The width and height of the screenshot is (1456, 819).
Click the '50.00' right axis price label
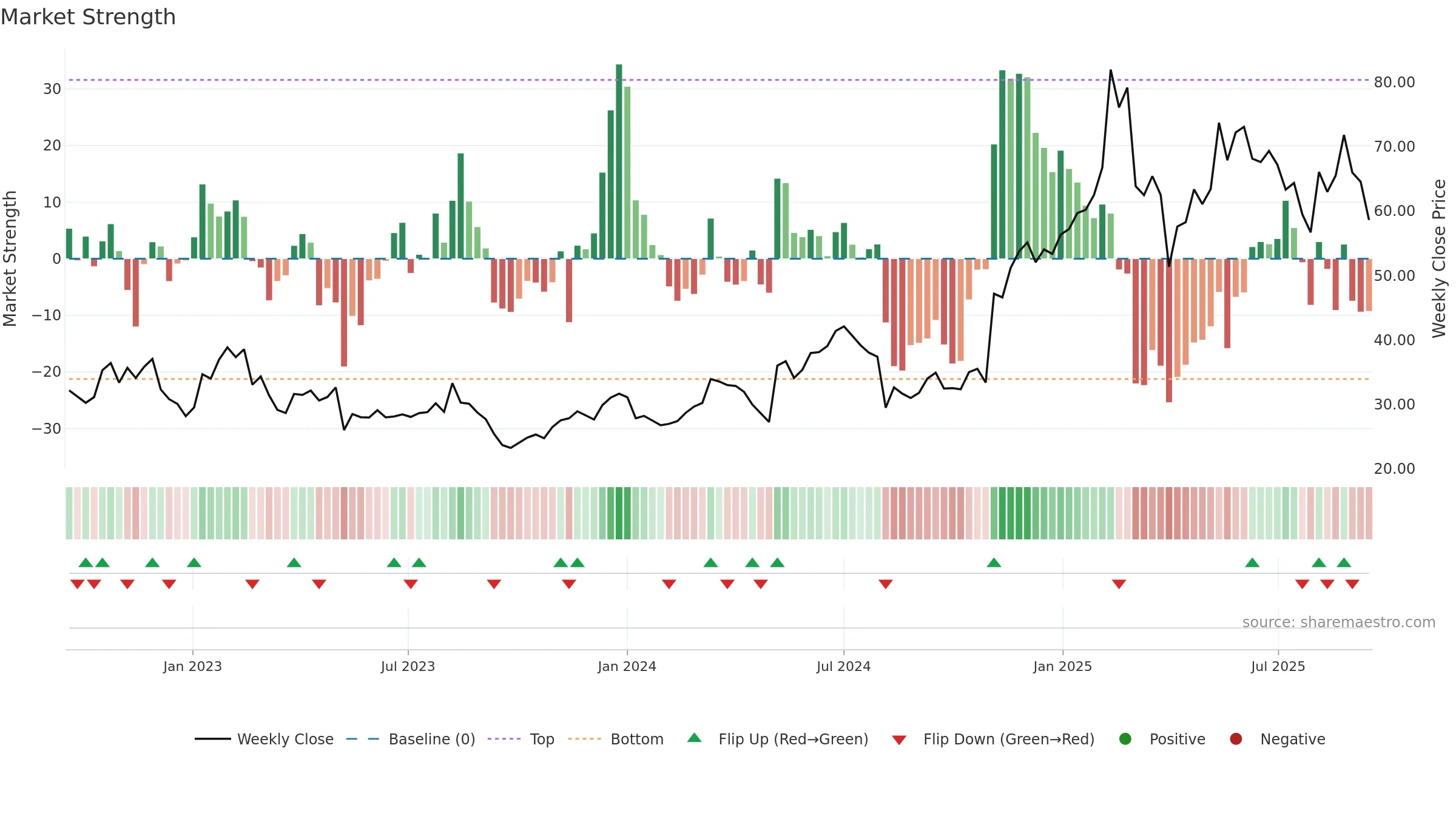pyautogui.click(x=1394, y=276)
